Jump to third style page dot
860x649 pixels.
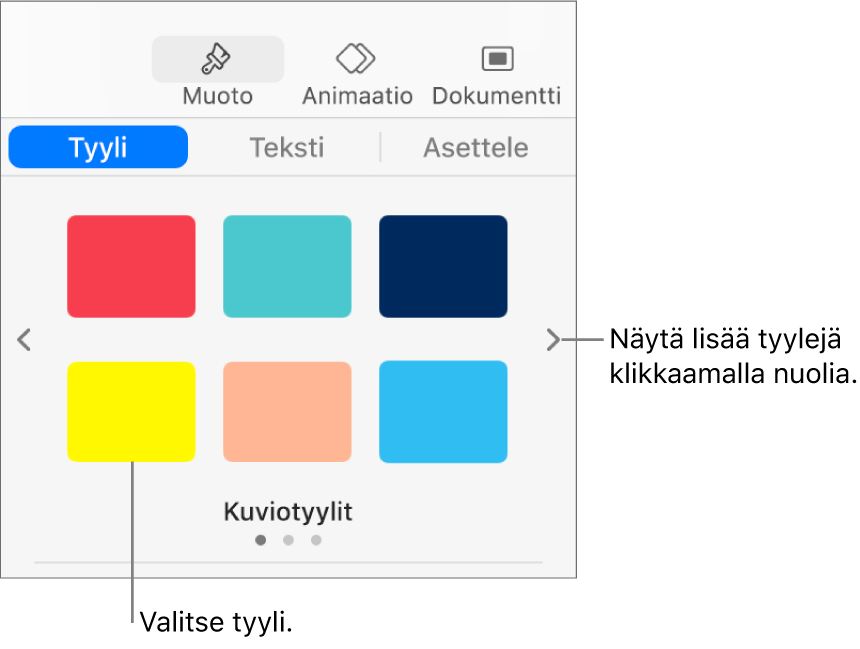point(316,540)
